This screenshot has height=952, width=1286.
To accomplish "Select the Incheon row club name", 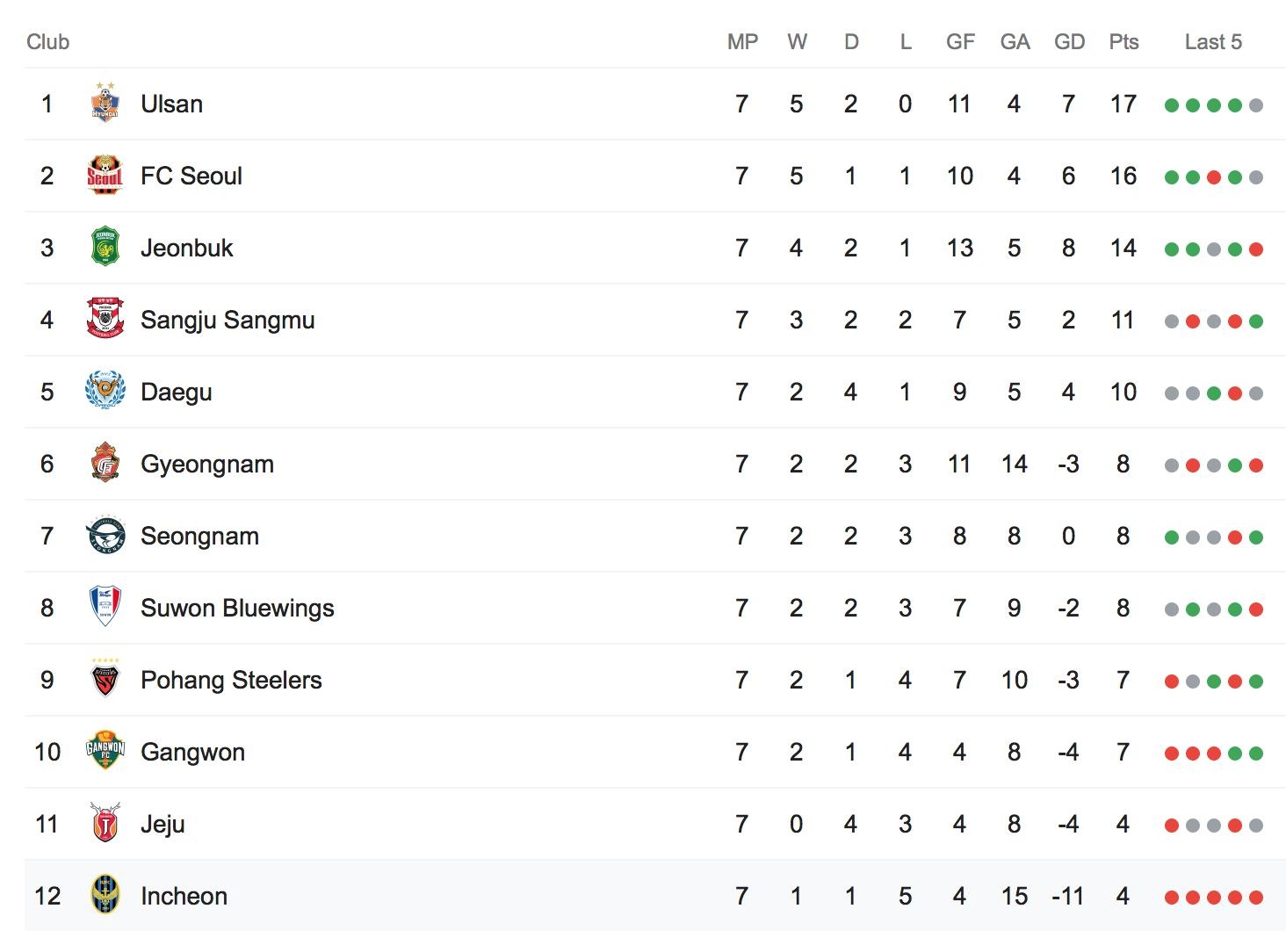I will 184,896.
